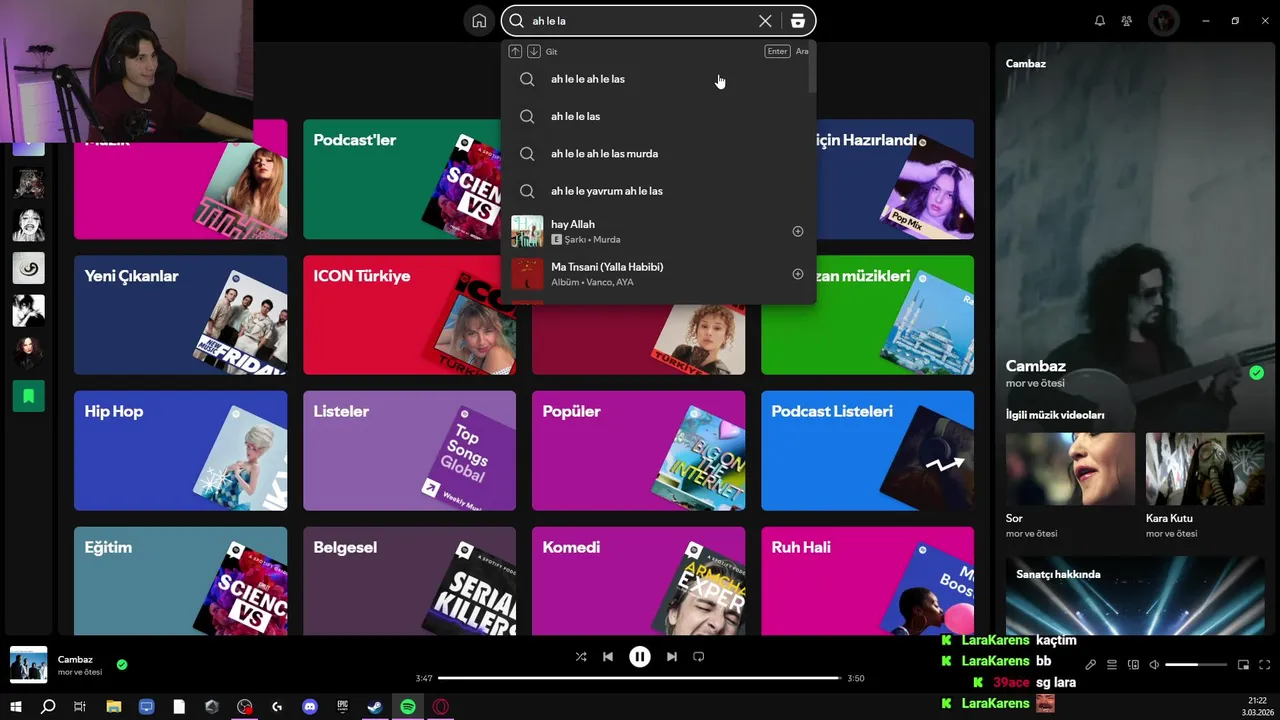The width and height of the screenshot is (1280, 720).
Task: Open the Belgesel category card
Action: (x=409, y=581)
